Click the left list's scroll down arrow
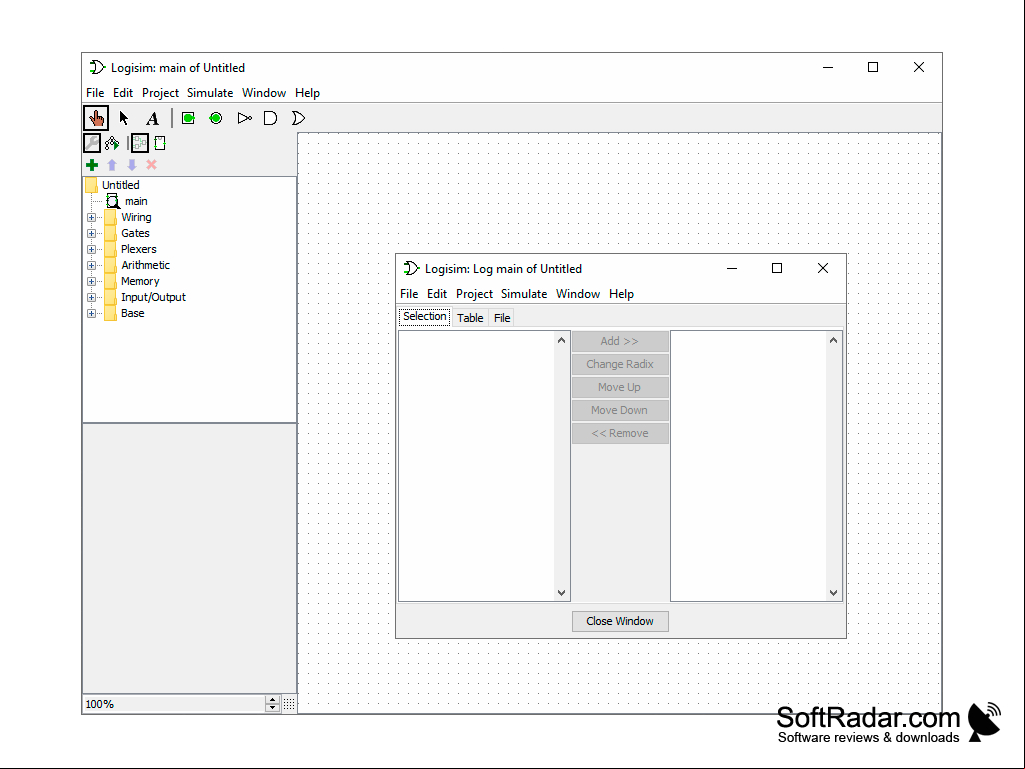The height and width of the screenshot is (769, 1025). 562,592
